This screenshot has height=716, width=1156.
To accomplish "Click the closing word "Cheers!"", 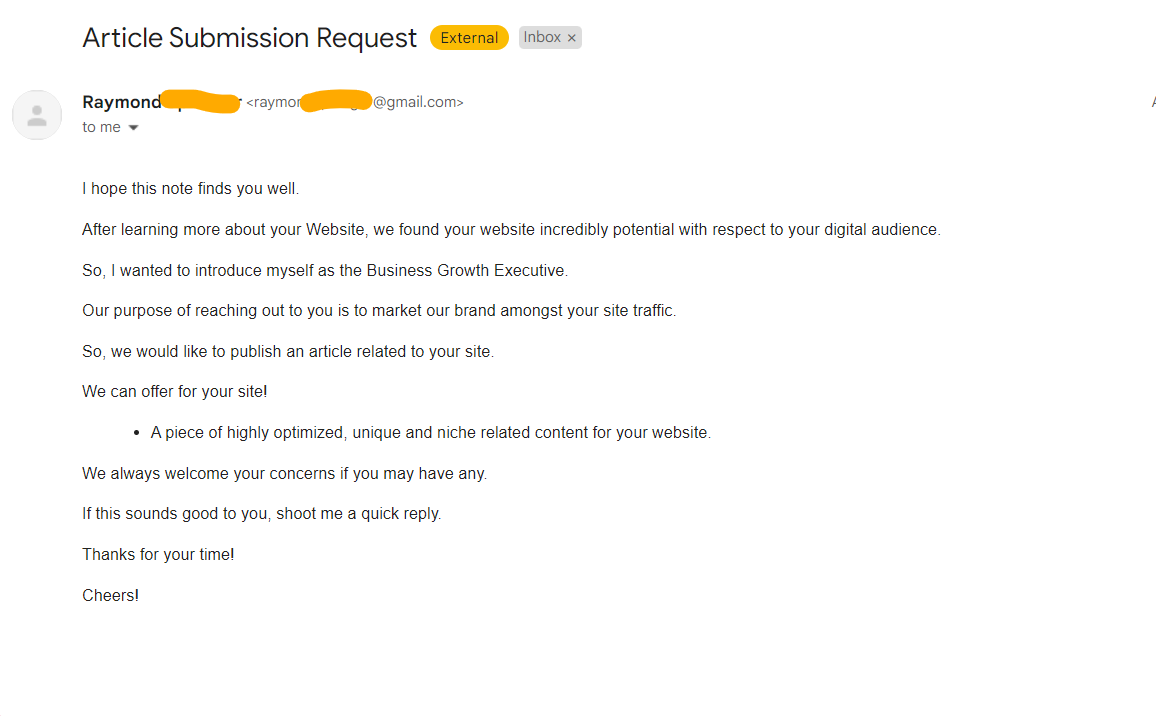I will point(111,595).
